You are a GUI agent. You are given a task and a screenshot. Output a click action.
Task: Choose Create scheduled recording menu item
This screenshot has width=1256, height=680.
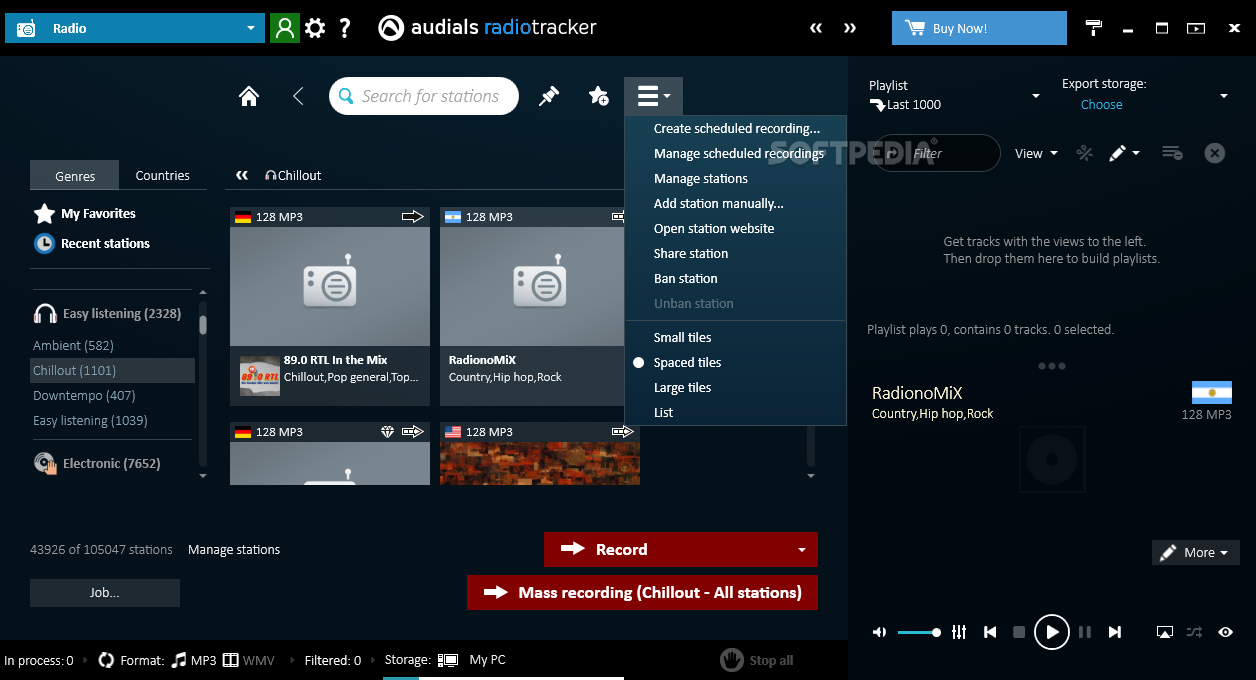tap(735, 129)
